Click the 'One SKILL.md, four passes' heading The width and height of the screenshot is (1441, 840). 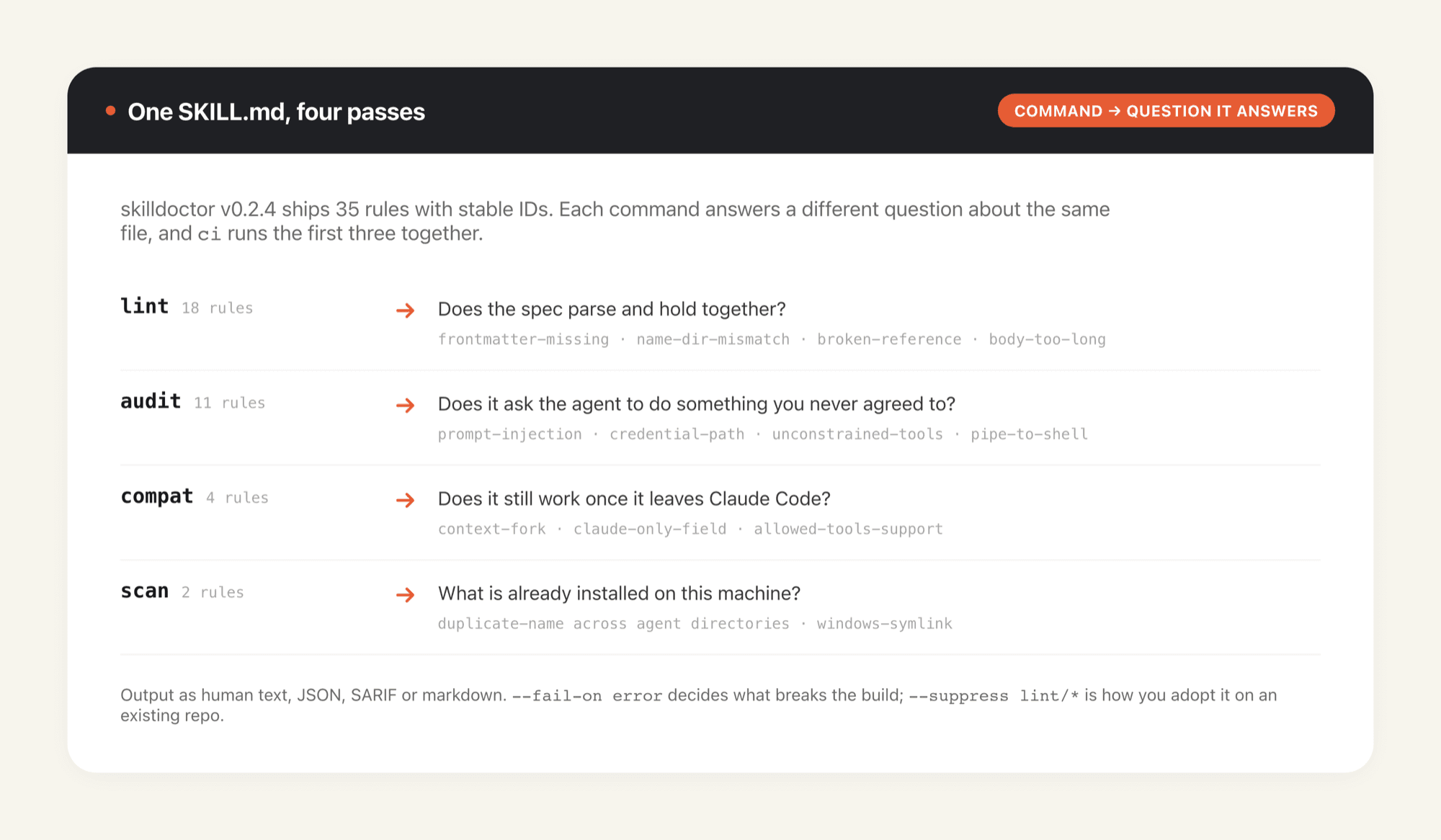(276, 112)
